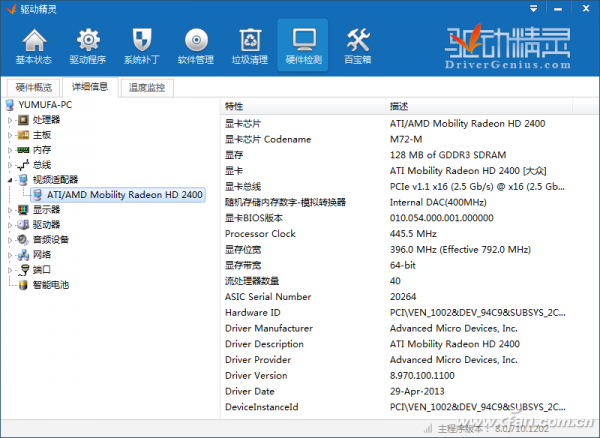600x438 pixels.
Task: Expand the 驱动器 tree node
Action: coord(10,225)
